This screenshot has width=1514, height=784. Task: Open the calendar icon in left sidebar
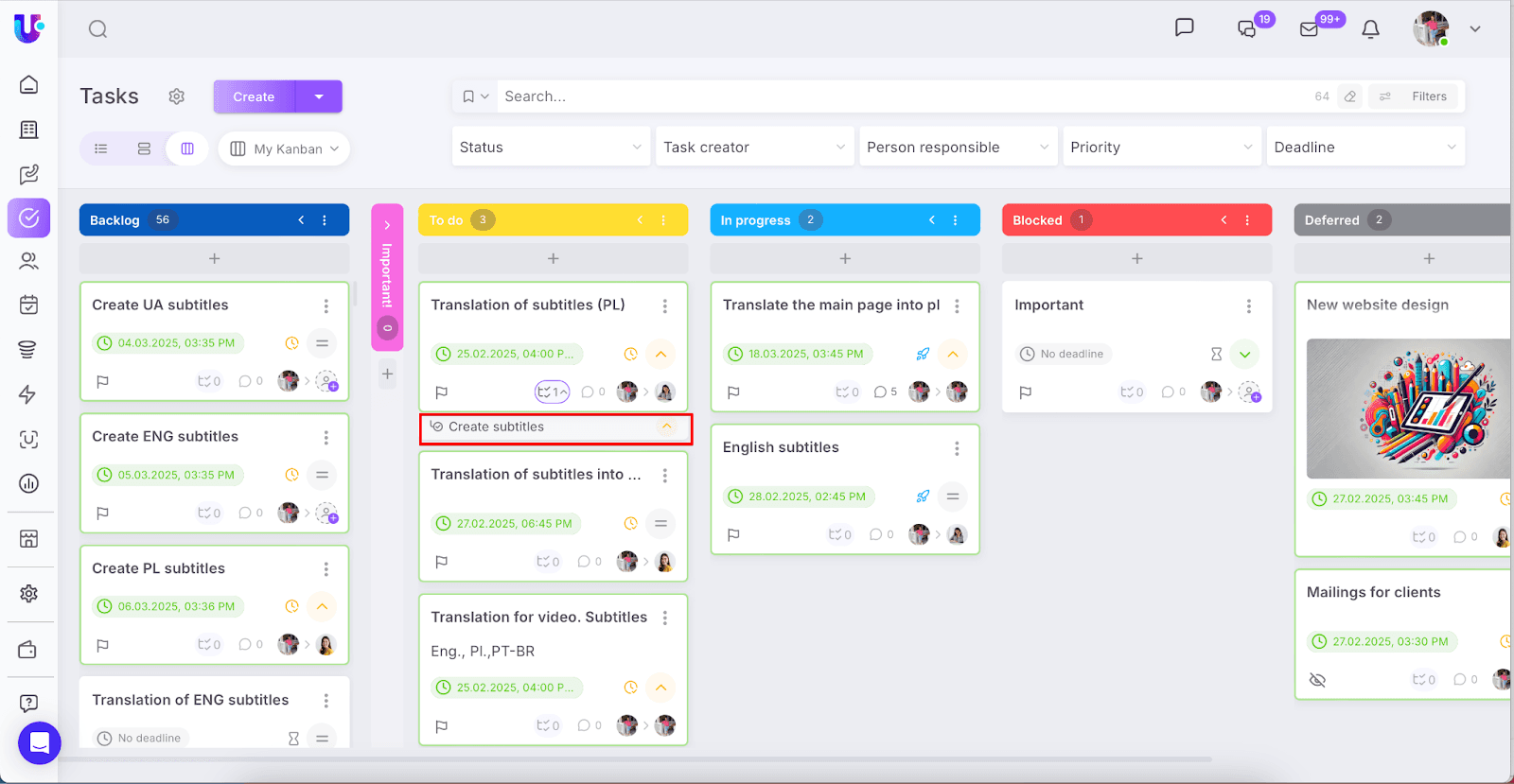pyautogui.click(x=29, y=305)
